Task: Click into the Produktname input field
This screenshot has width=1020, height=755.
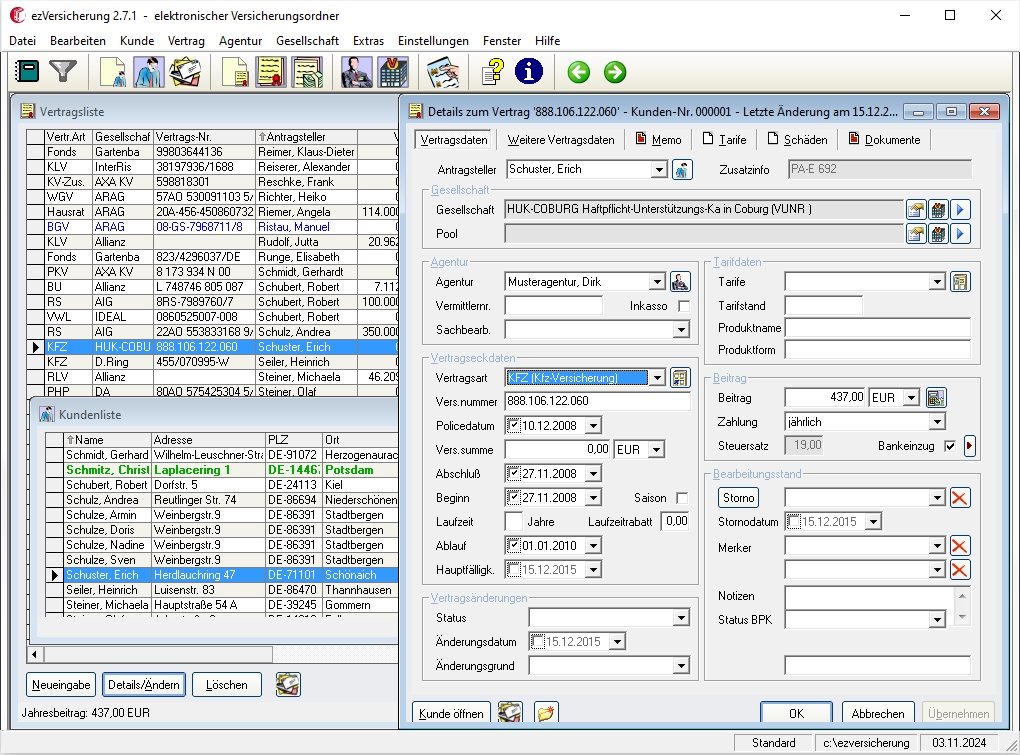Action: [x=877, y=328]
